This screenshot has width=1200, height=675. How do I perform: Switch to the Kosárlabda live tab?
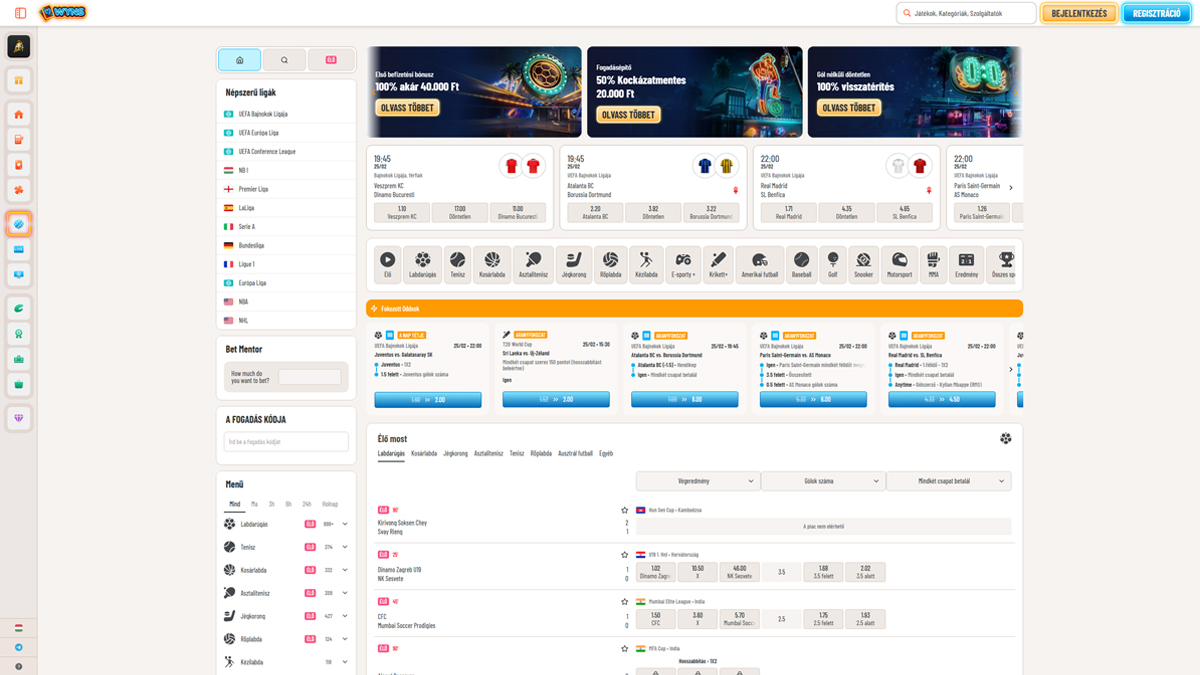[424, 453]
